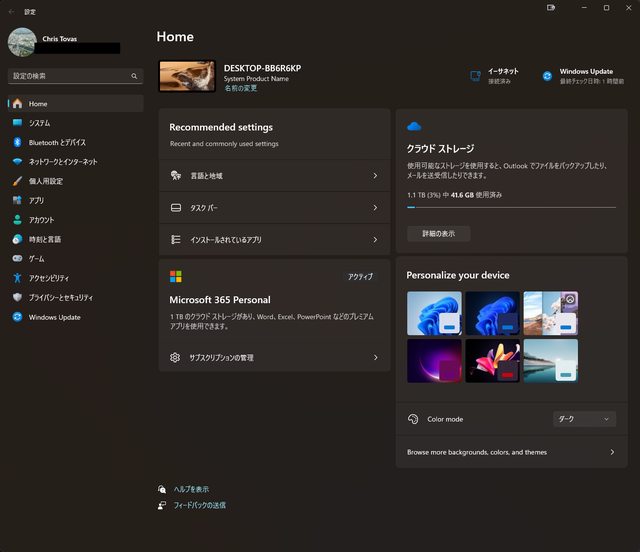
Task: Go to 時刻と言語 in the sidebar
Action: [45, 240]
